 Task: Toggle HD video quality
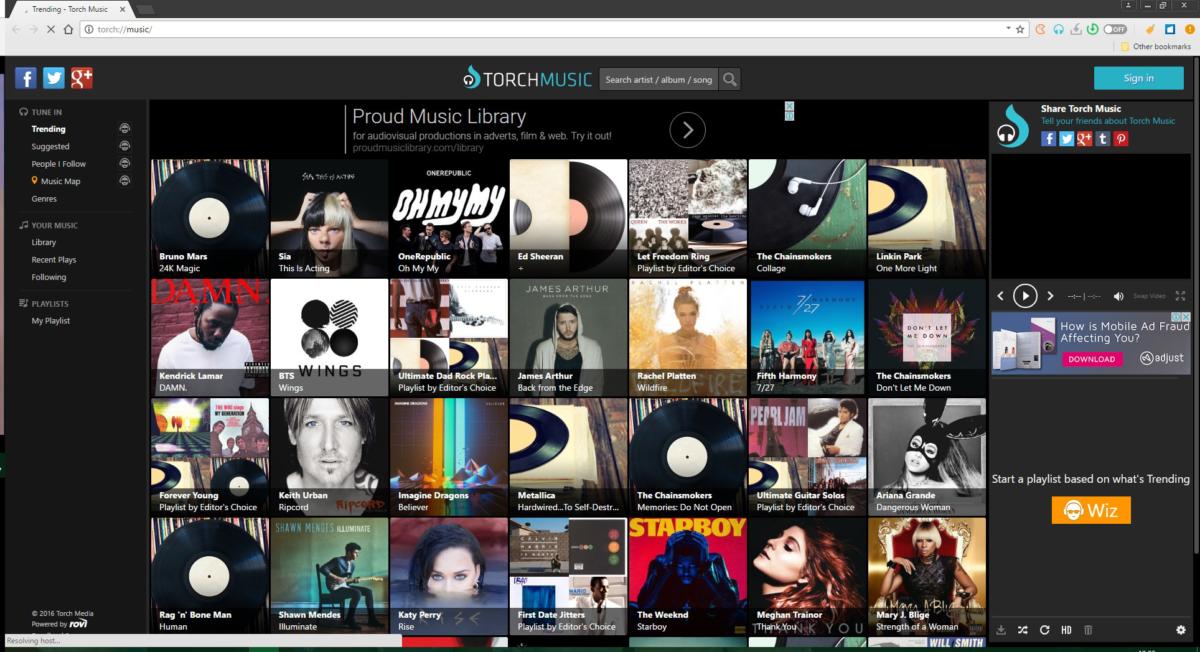coord(1066,630)
